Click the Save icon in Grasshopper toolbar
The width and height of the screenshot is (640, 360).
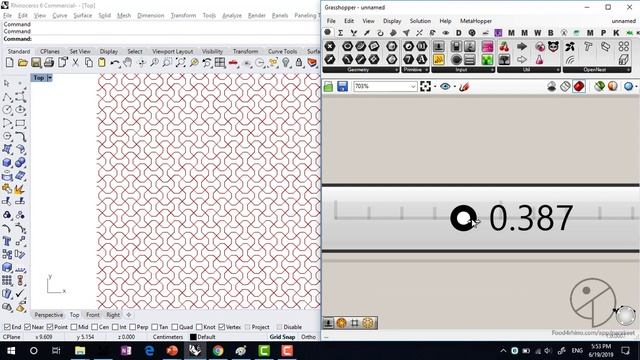(x=342, y=86)
